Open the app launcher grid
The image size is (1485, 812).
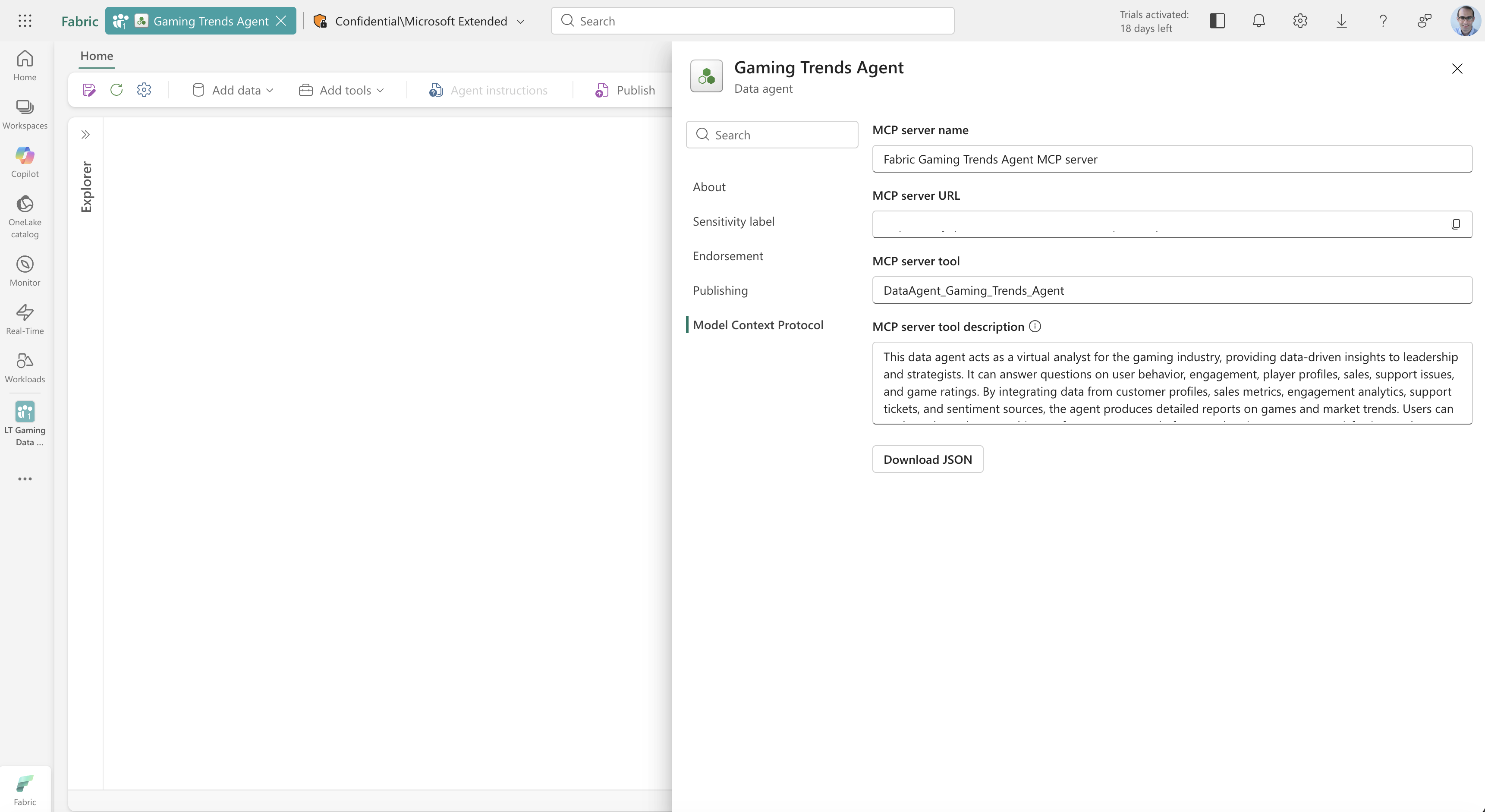(x=25, y=21)
